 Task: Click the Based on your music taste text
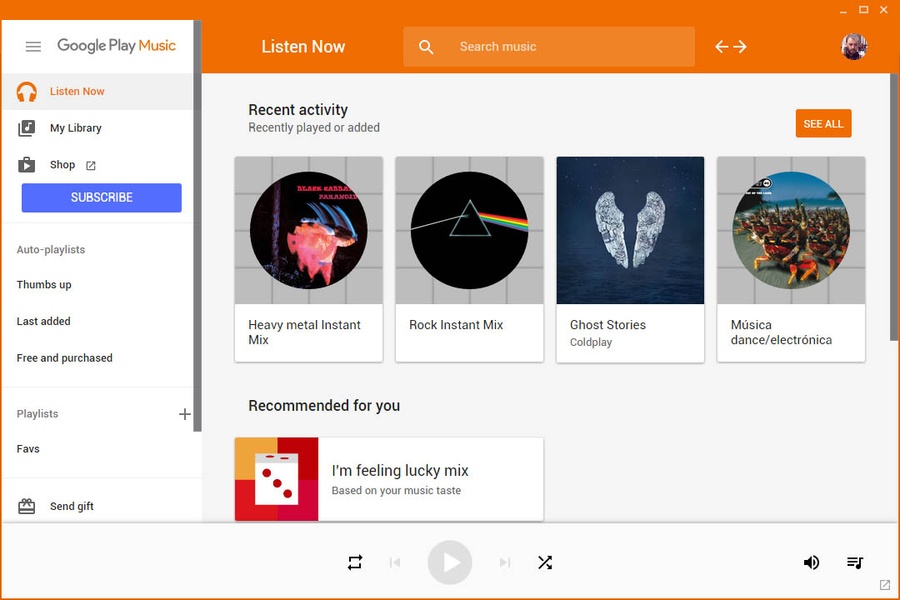coord(396,490)
